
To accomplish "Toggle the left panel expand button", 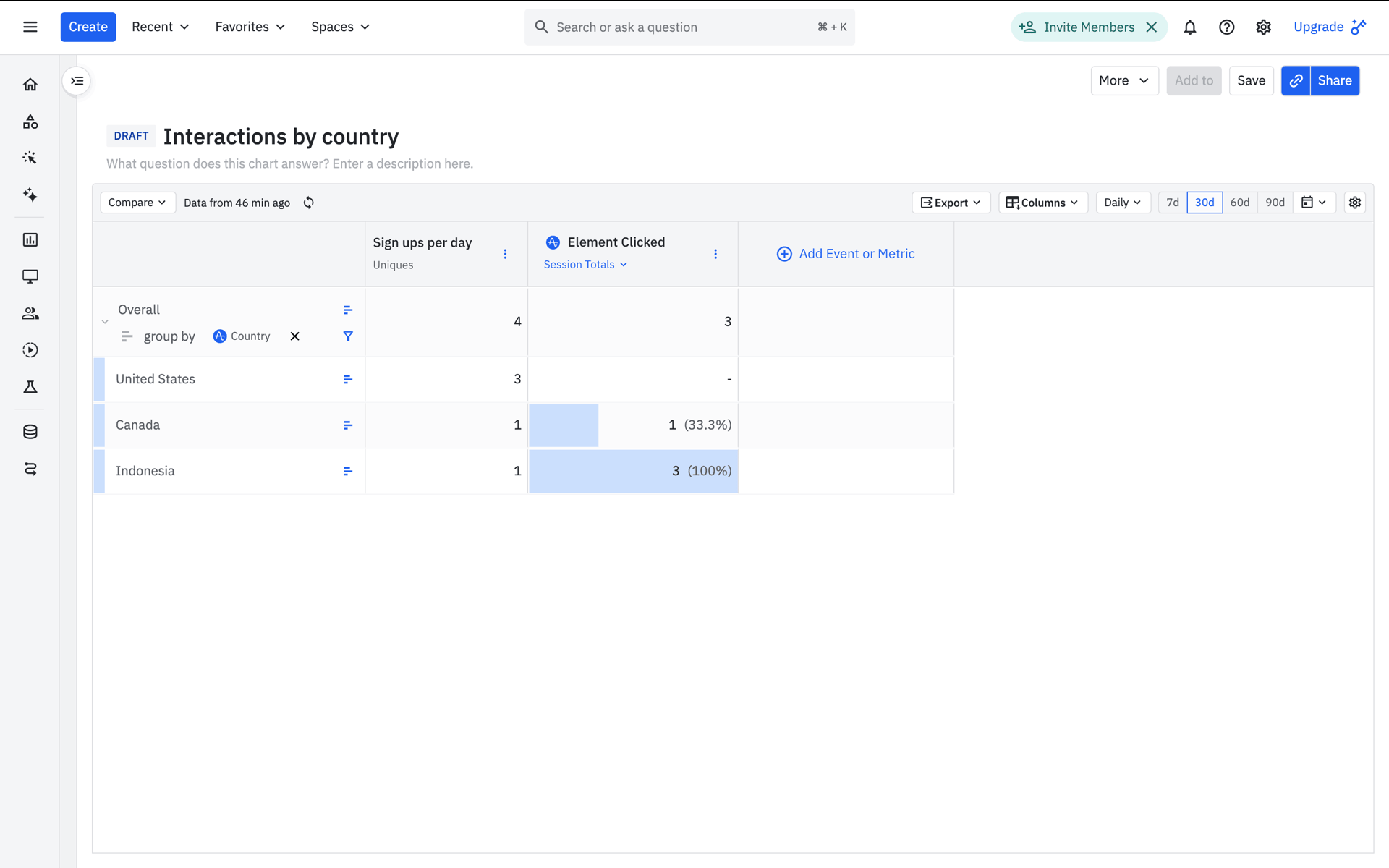I will point(77,81).
